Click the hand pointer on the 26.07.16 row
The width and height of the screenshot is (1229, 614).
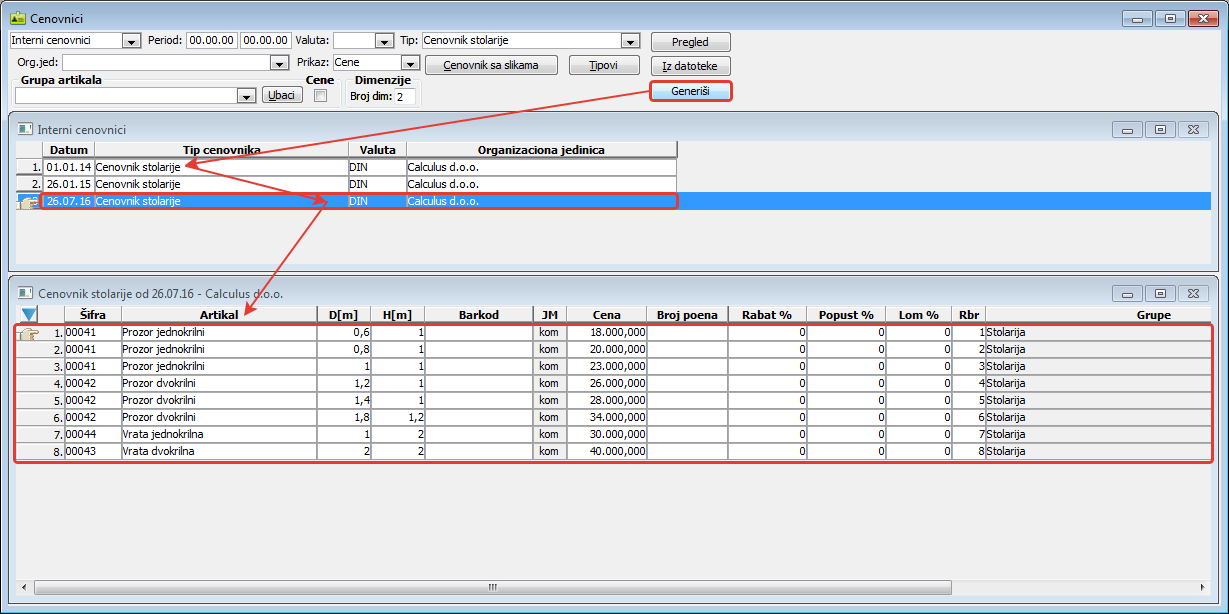(29, 201)
